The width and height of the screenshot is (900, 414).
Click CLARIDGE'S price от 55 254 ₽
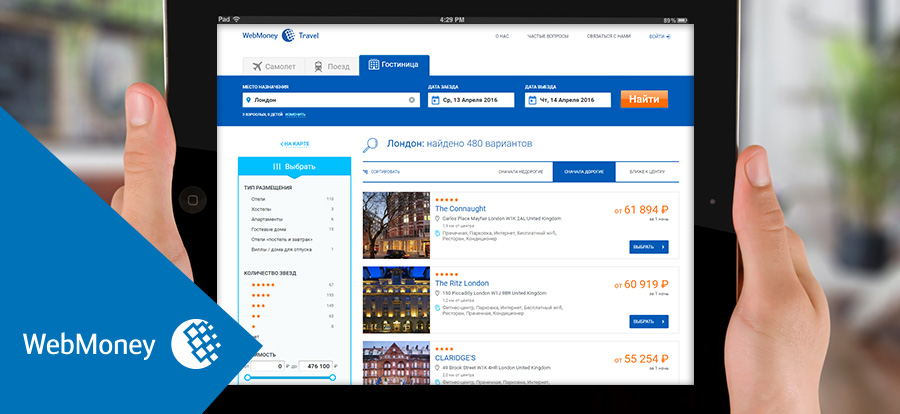pyautogui.click(x=641, y=359)
